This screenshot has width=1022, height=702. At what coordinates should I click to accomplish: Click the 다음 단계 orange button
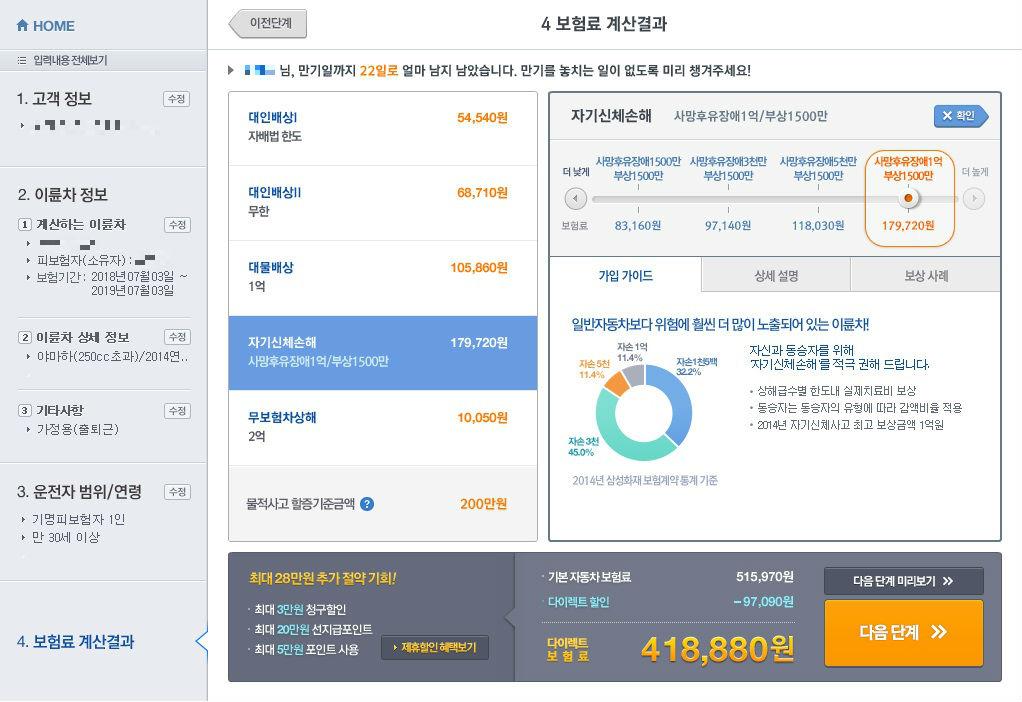(903, 632)
